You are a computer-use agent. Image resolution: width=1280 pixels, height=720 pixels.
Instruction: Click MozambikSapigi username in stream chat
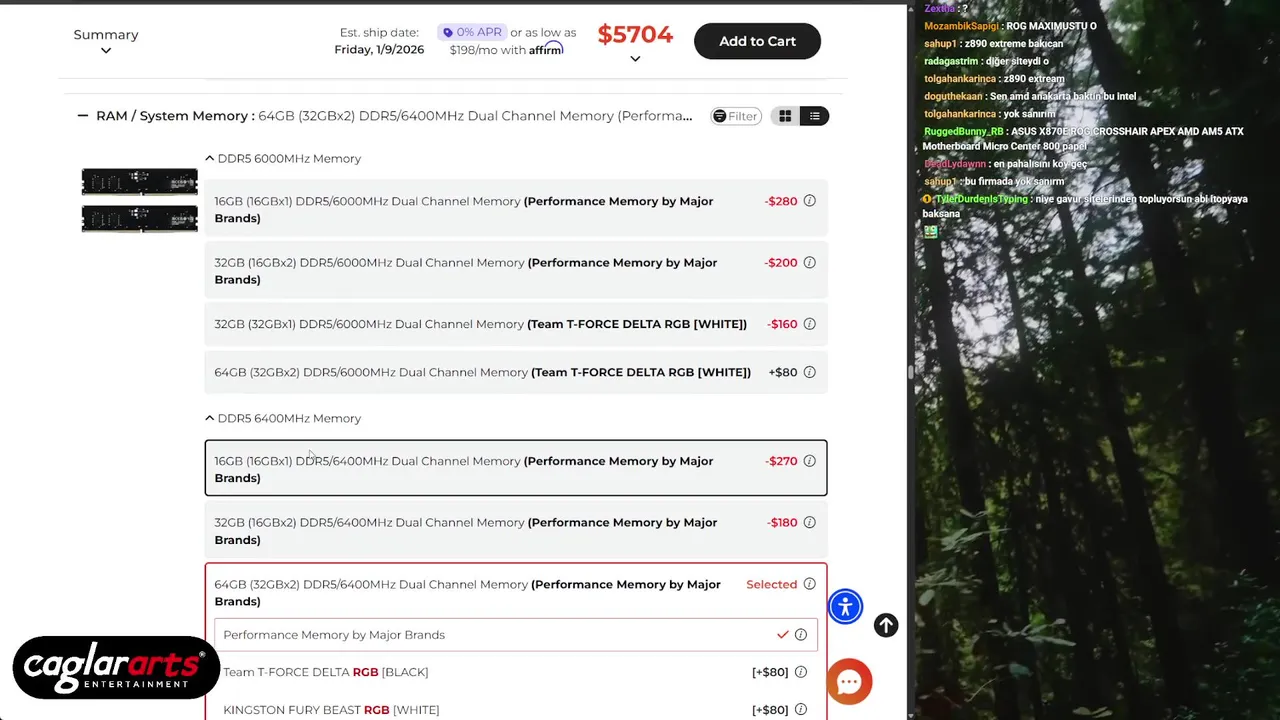(961, 26)
